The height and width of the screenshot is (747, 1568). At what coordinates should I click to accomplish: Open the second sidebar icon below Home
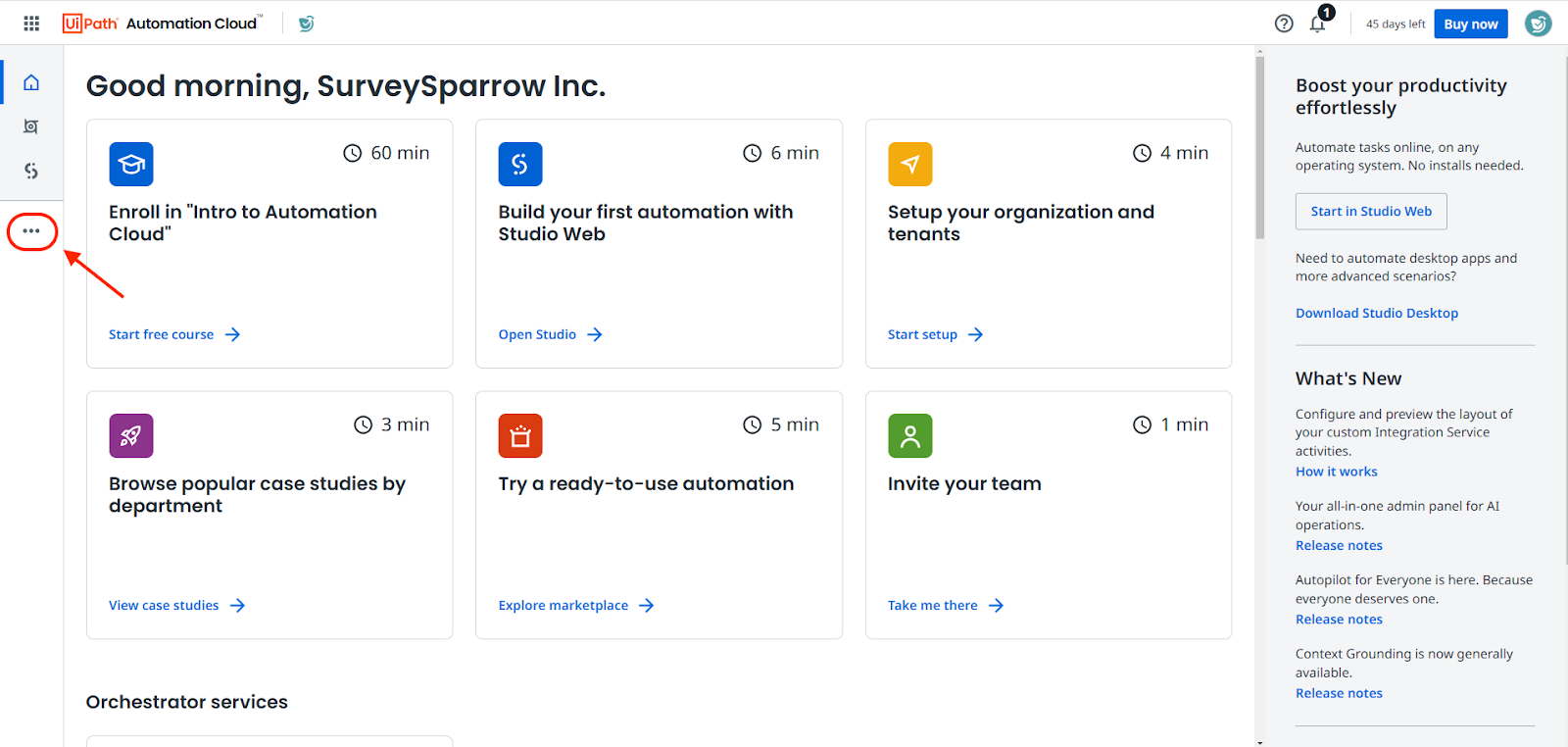tap(31, 126)
